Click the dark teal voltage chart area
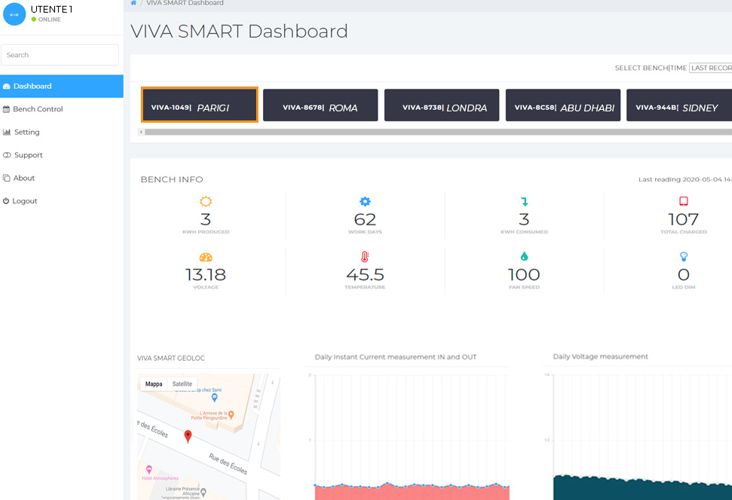This screenshot has width=732, height=500. coord(642,489)
